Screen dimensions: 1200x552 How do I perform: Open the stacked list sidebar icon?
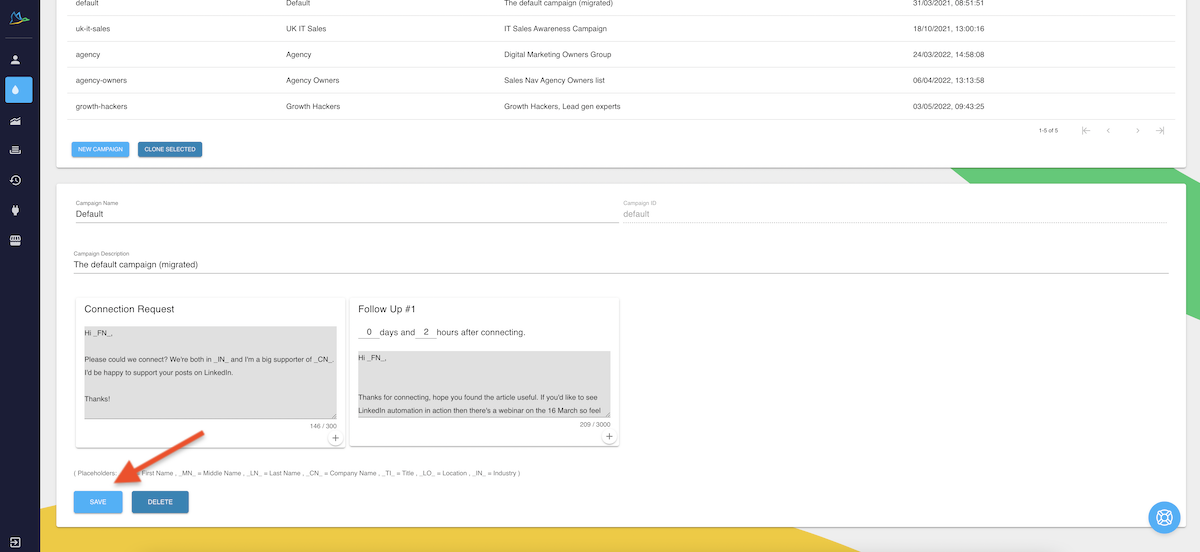pyautogui.click(x=16, y=150)
